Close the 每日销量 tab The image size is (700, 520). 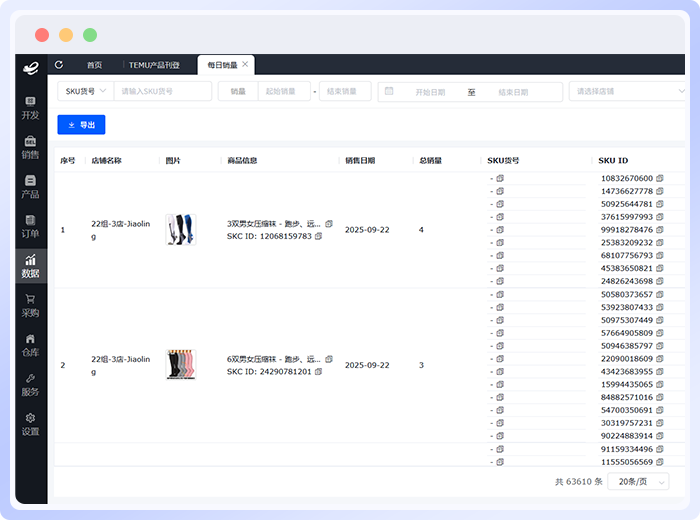click(245, 64)
